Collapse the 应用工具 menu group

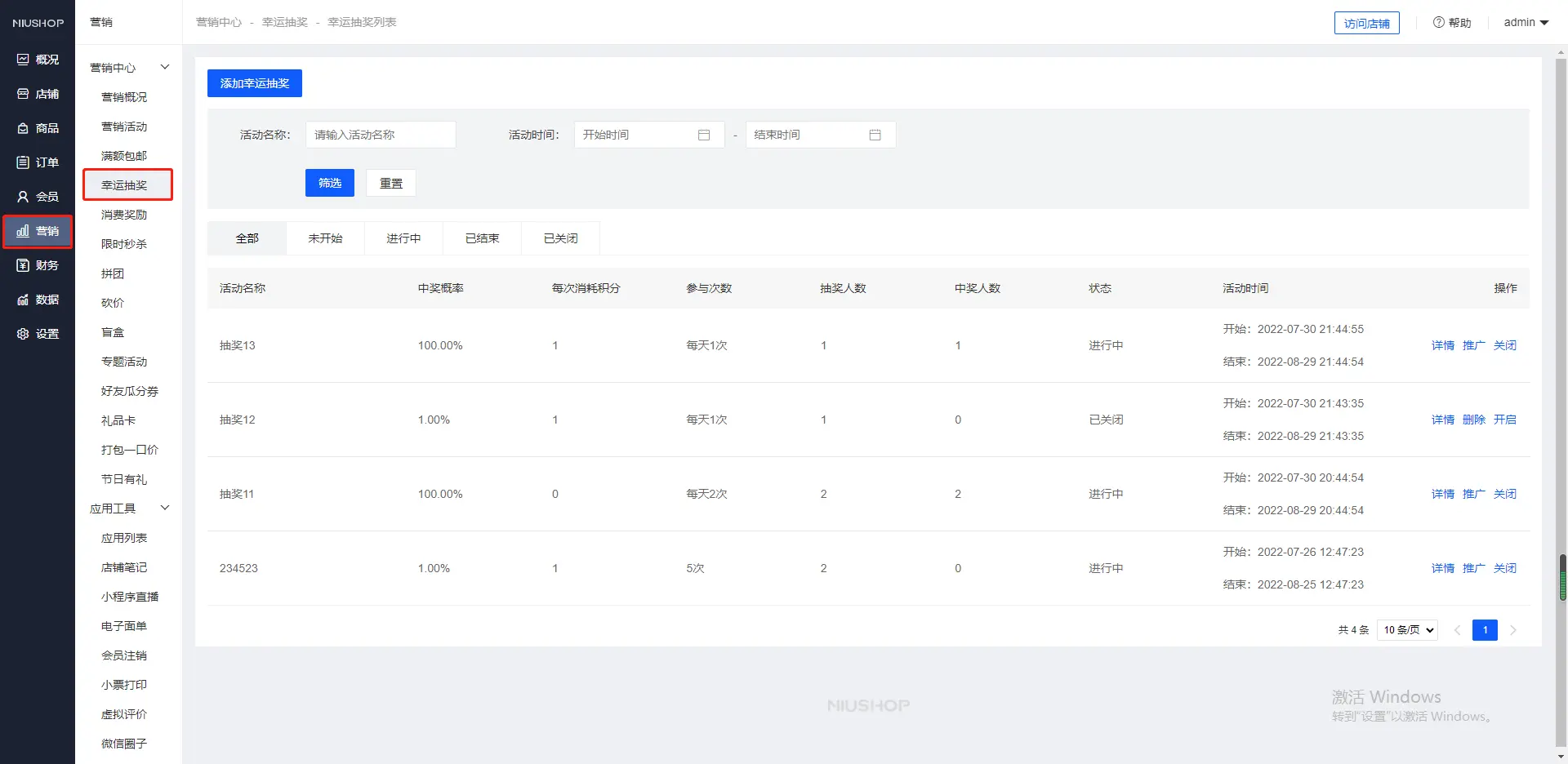(165, 508)
